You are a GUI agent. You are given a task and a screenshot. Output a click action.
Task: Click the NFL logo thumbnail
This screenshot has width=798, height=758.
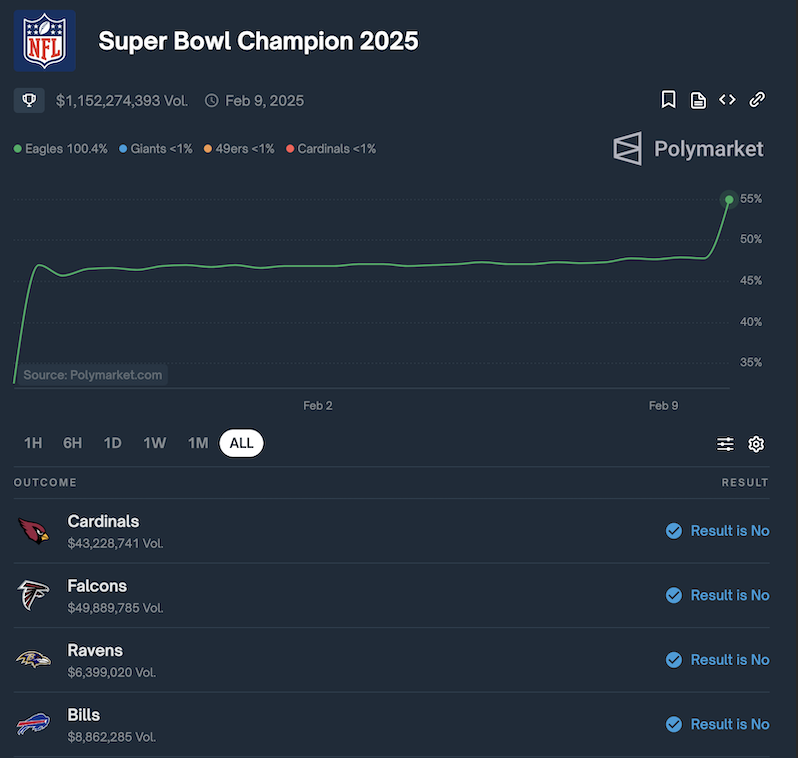(x=45, y=41)
